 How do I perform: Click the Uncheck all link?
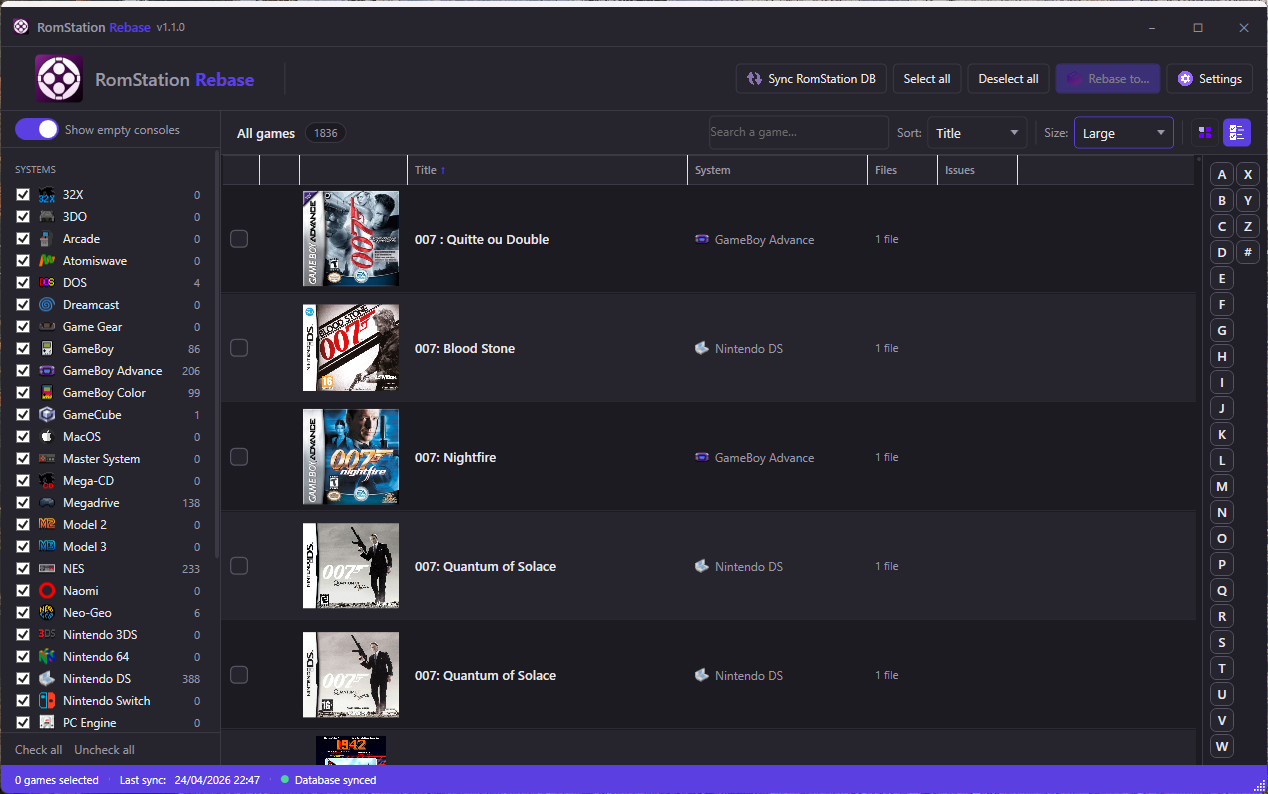click(104, 750)
